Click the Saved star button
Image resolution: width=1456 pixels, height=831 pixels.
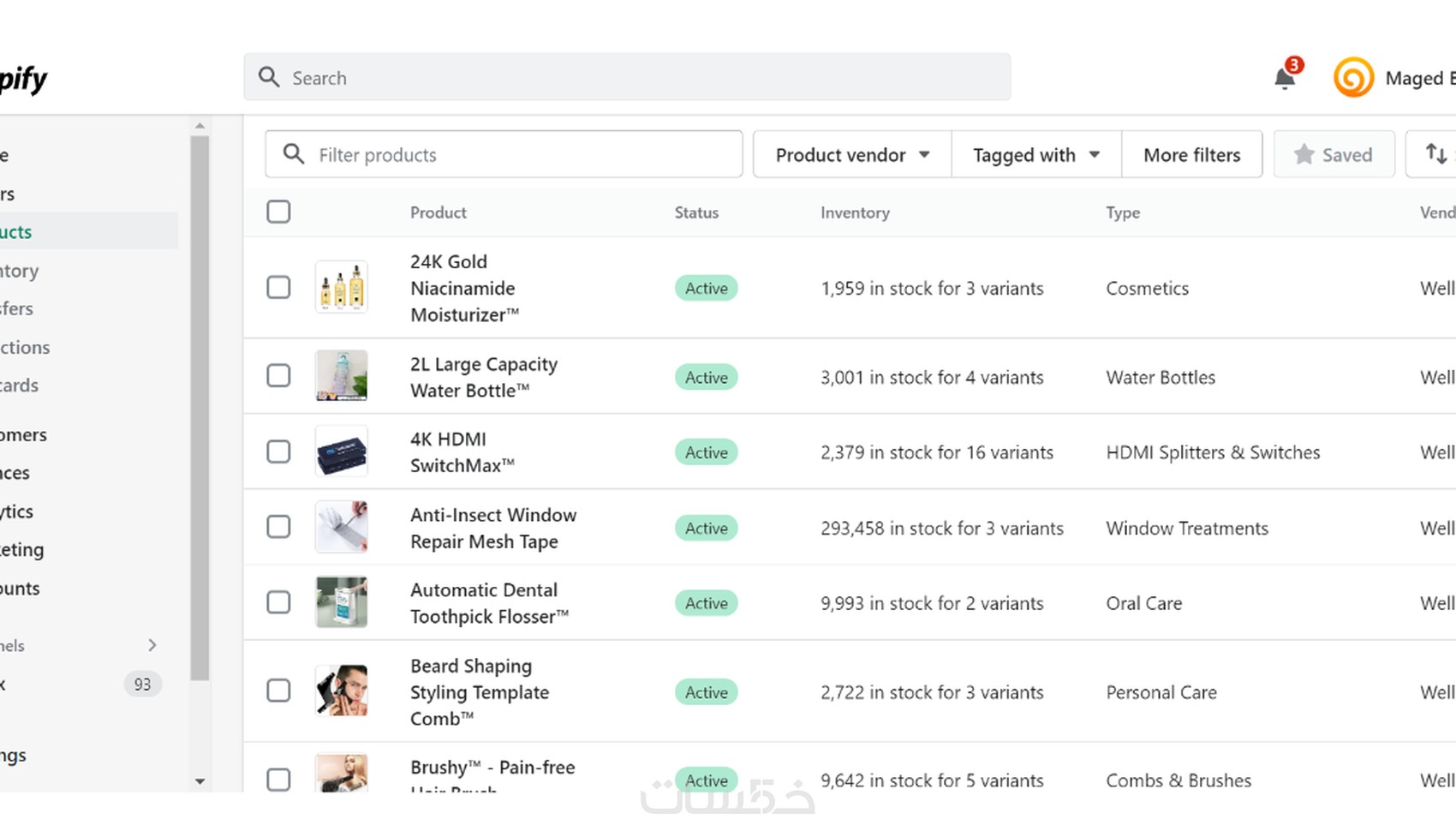point(1334,154)
